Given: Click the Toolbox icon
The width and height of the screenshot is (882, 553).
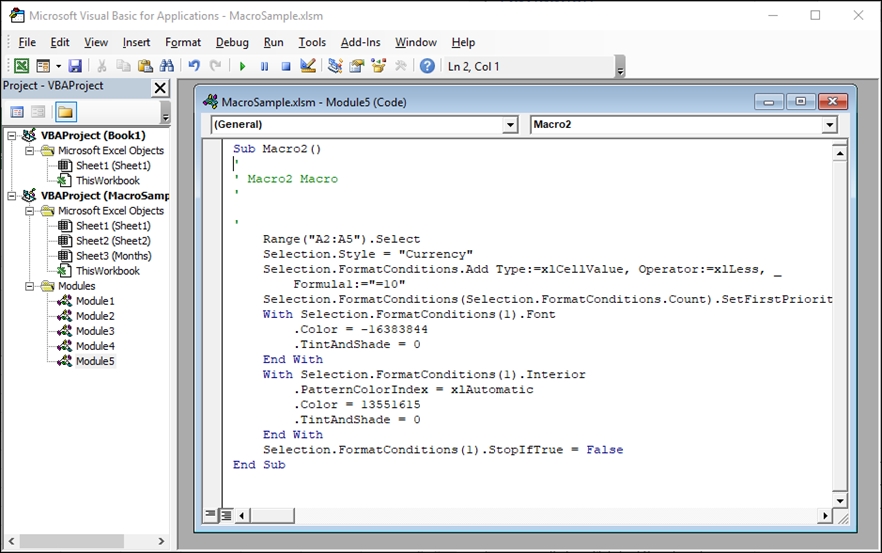Looking at the screenshot, I should 400,66.
